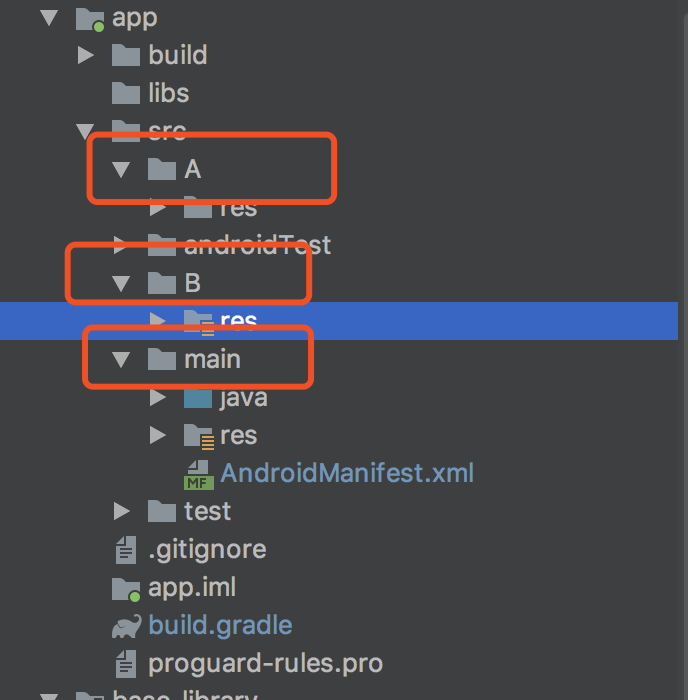Click the app module folder icon

pos(90,19)
